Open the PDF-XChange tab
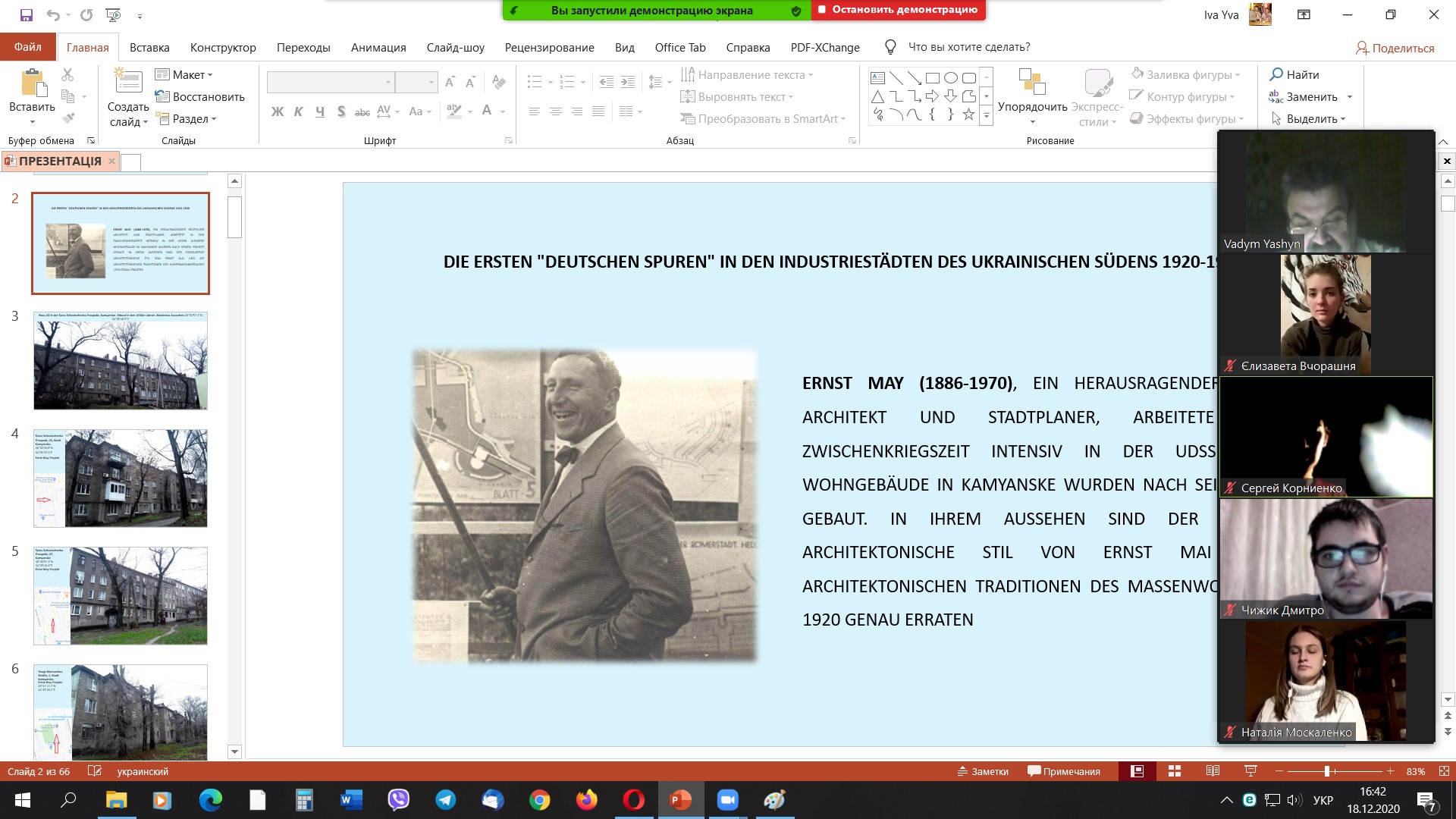The width and height of the screenshot is (1456, 819). click(x=825, y=47)
